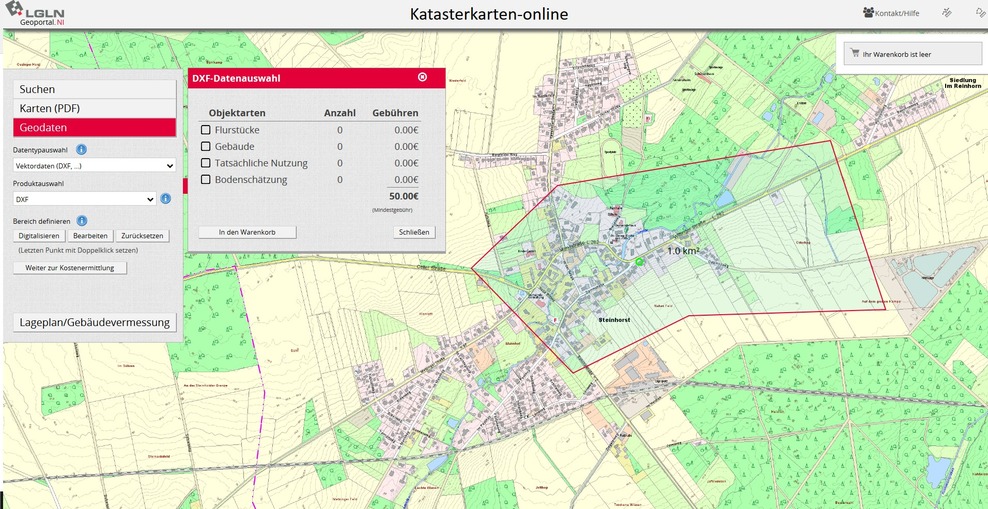Close the DXF-Datenauswahl dialog with the X icon
Screen dimensions: 988x509
click(422, 77)
